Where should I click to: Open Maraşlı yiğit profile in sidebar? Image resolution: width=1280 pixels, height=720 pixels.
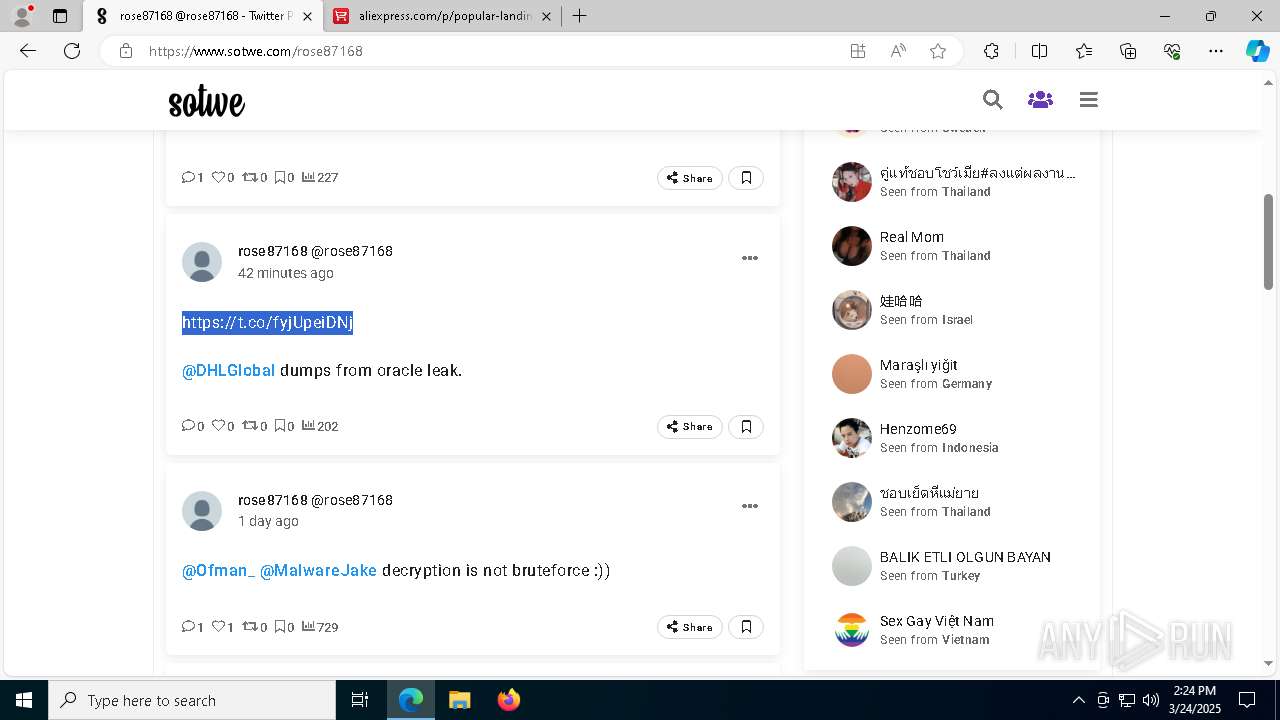918,365
